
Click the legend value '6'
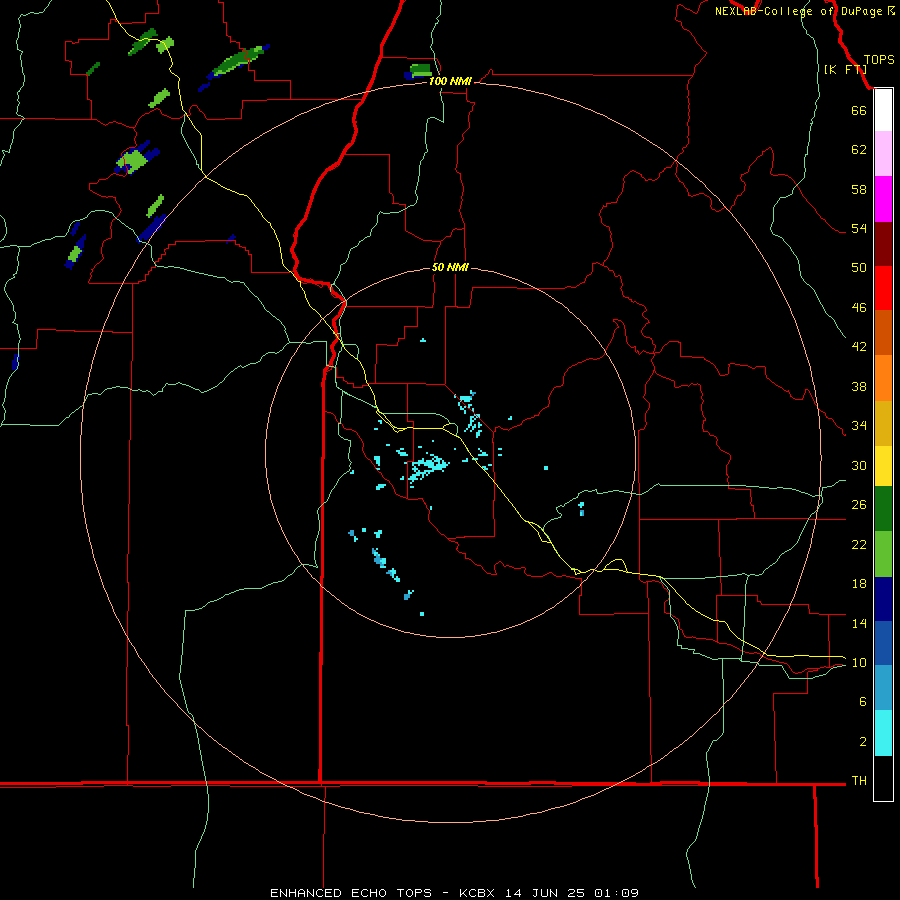pos(862,701)
